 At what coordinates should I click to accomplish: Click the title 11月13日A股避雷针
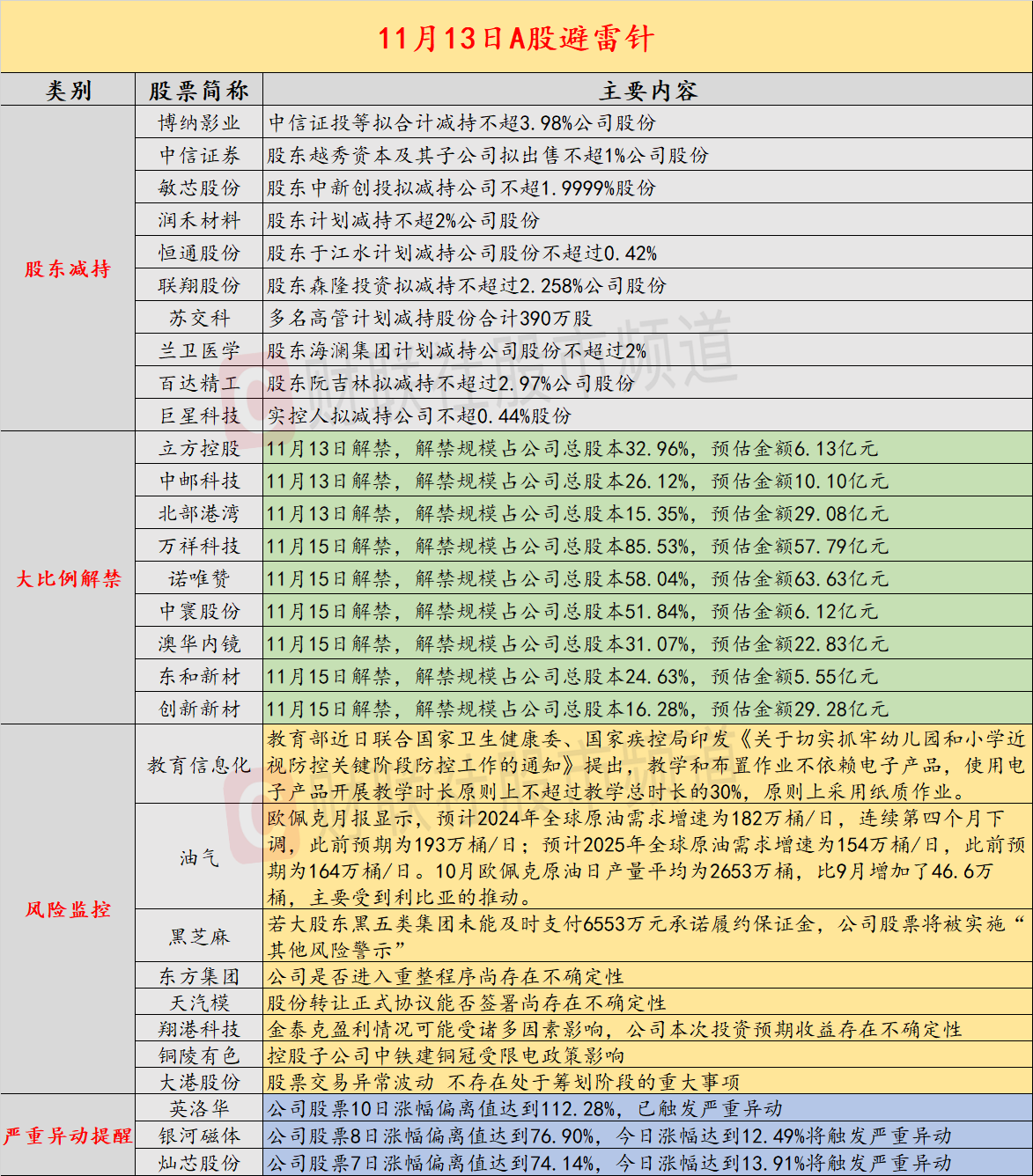click(x=516, y=38)
